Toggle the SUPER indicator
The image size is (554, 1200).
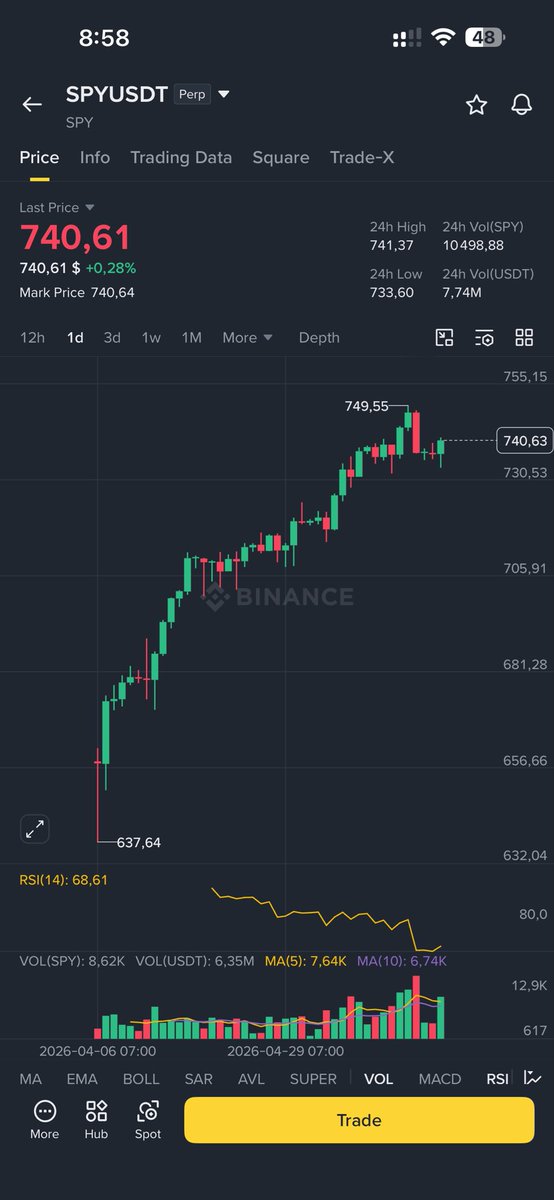[x=313, y=1079]
